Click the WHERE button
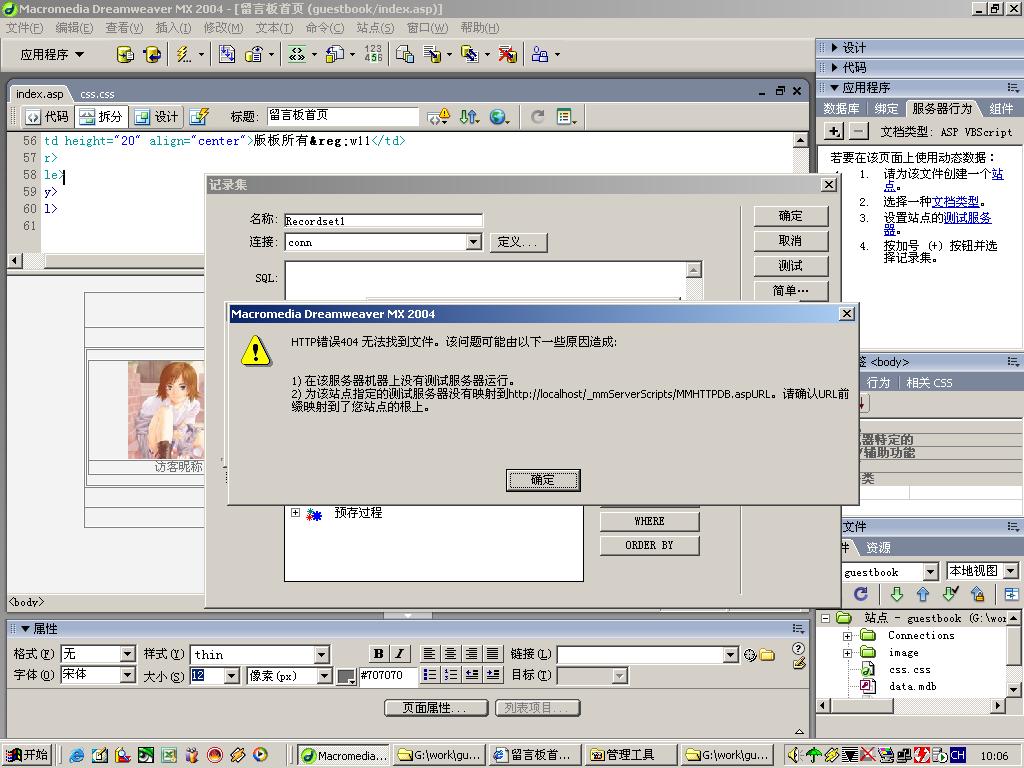Screen dimensions: 1024x768 (649, 521)
